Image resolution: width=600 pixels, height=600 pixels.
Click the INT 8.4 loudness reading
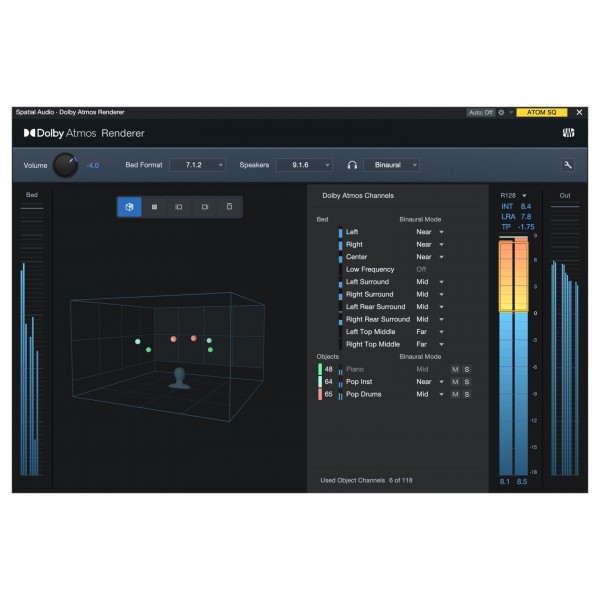pyautogui.click(x=516, y=207)
